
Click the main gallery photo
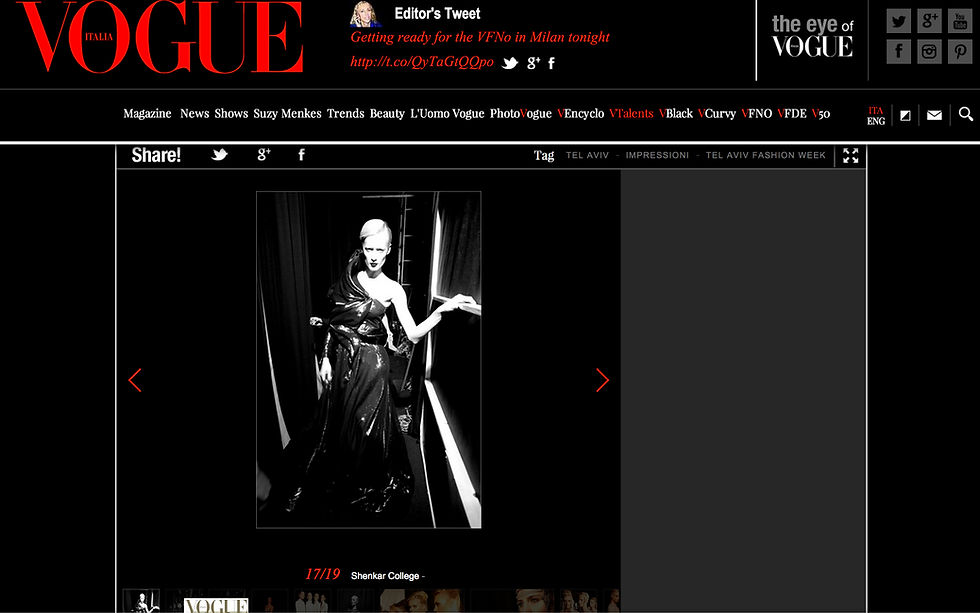pyautogui.click(x=369, y=360)
